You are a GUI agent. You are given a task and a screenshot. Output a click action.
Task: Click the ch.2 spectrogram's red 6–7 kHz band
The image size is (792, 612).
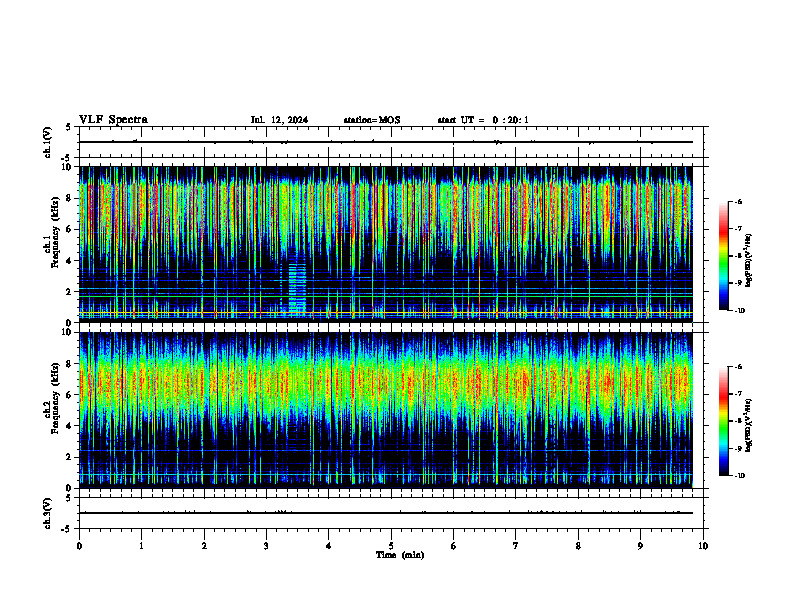tap(386, 381)
